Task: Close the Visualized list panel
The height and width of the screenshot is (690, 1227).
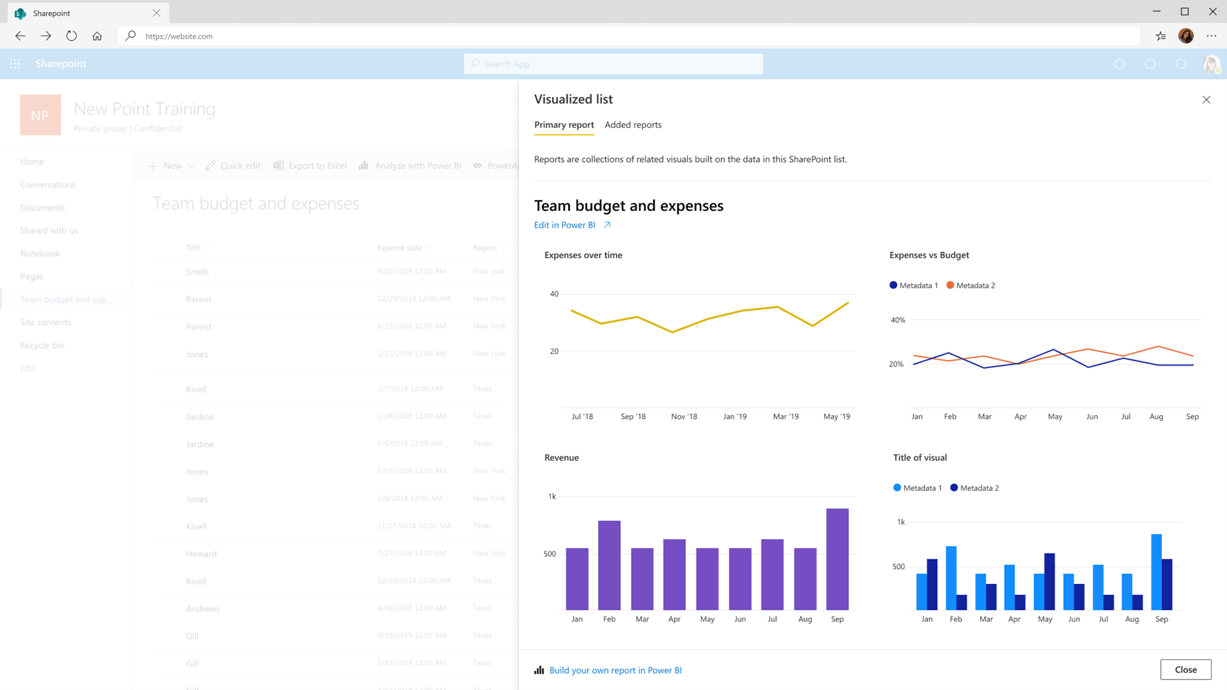Action: (x=1206, y=99)
